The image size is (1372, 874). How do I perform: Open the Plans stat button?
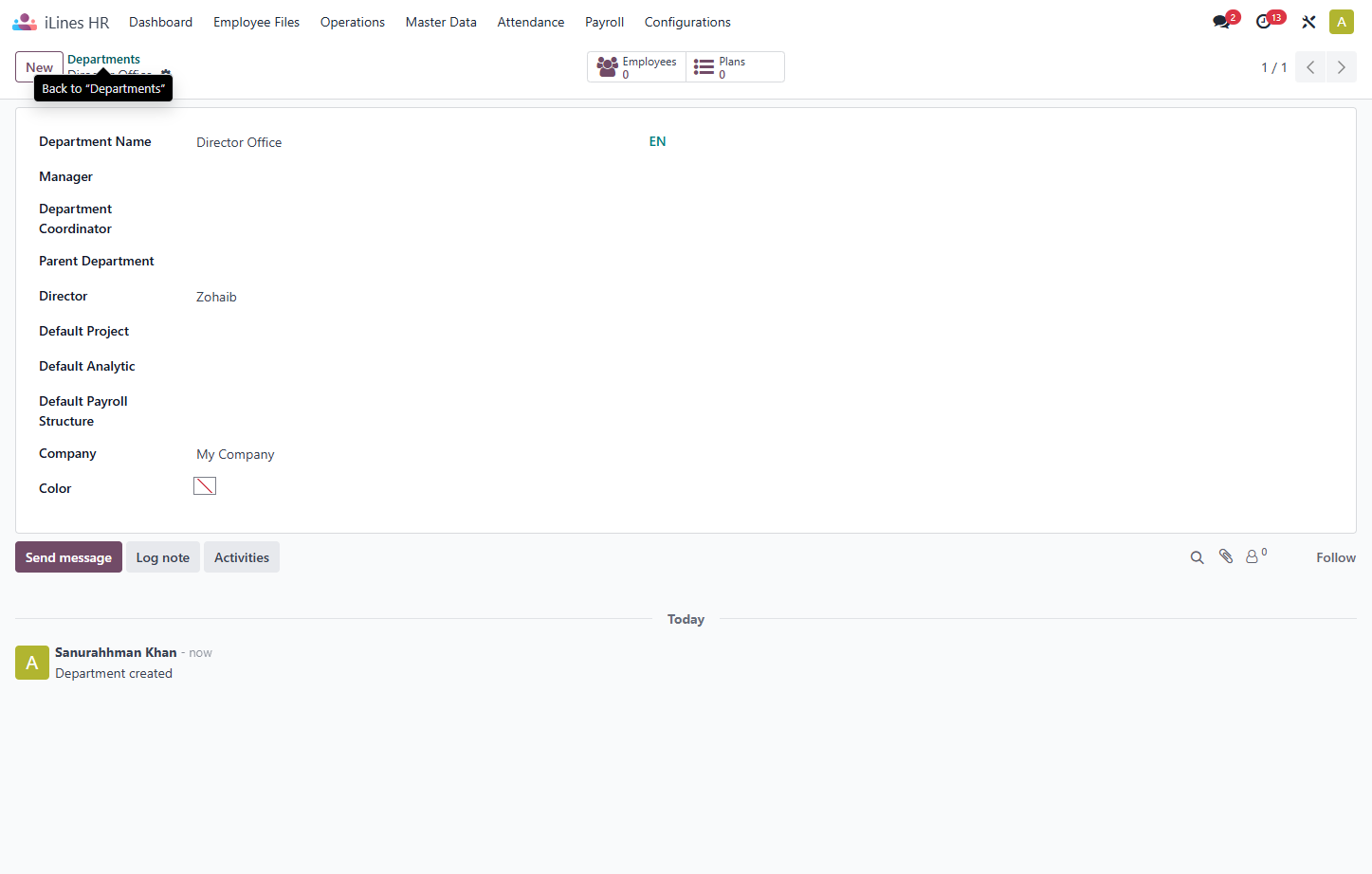(735, 67)
